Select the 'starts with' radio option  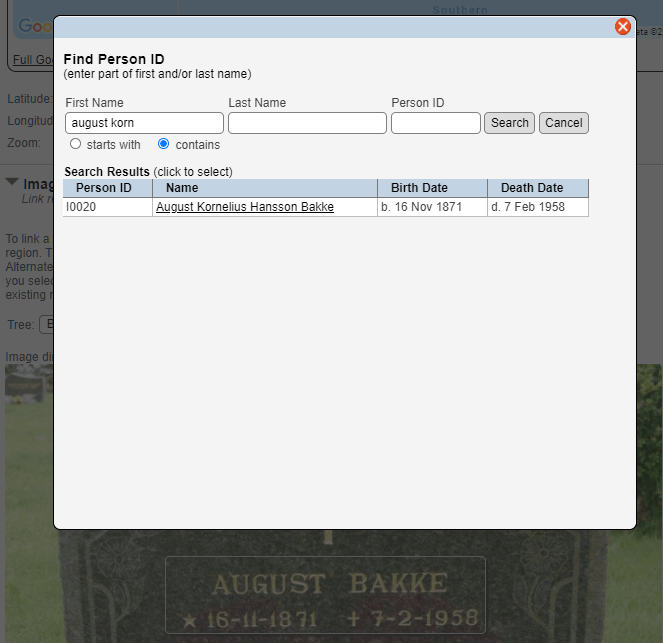[x=75, y=144]
